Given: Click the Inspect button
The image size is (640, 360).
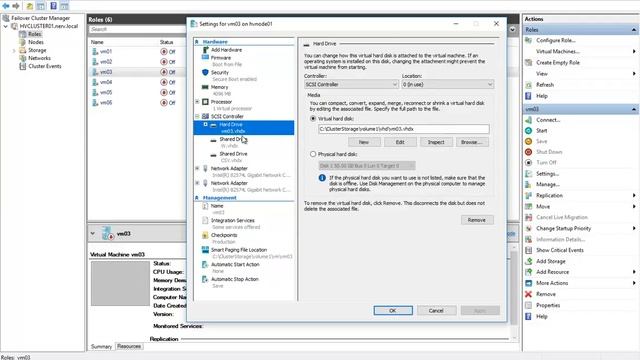Looking at the screenshot, I should [x=436, y=142].
